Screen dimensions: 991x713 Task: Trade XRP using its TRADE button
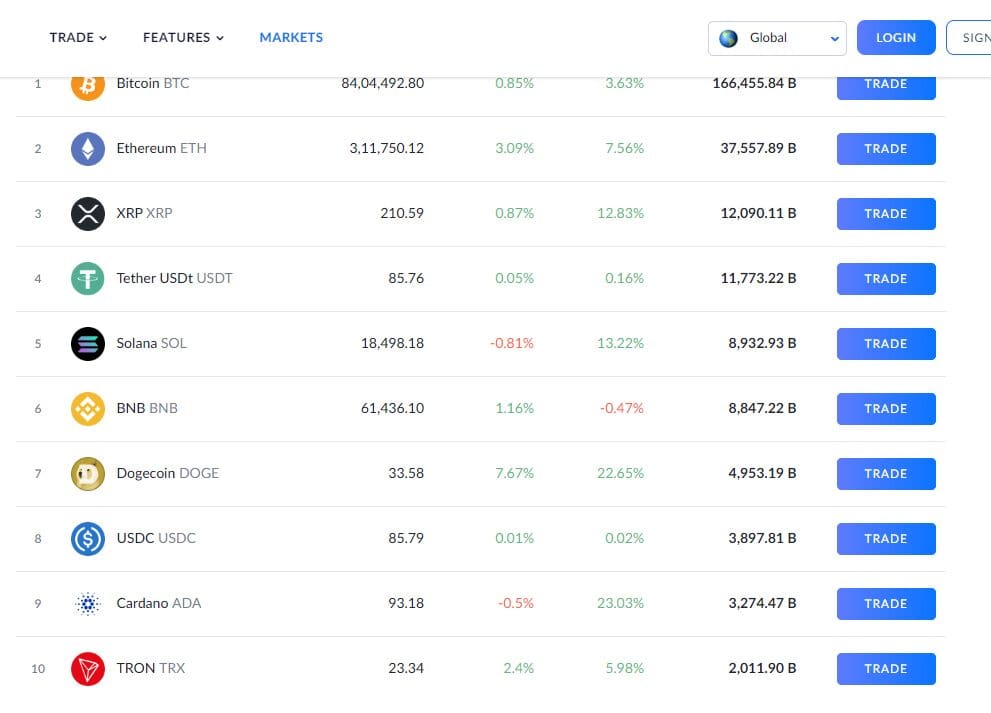[x=886, y=214]
